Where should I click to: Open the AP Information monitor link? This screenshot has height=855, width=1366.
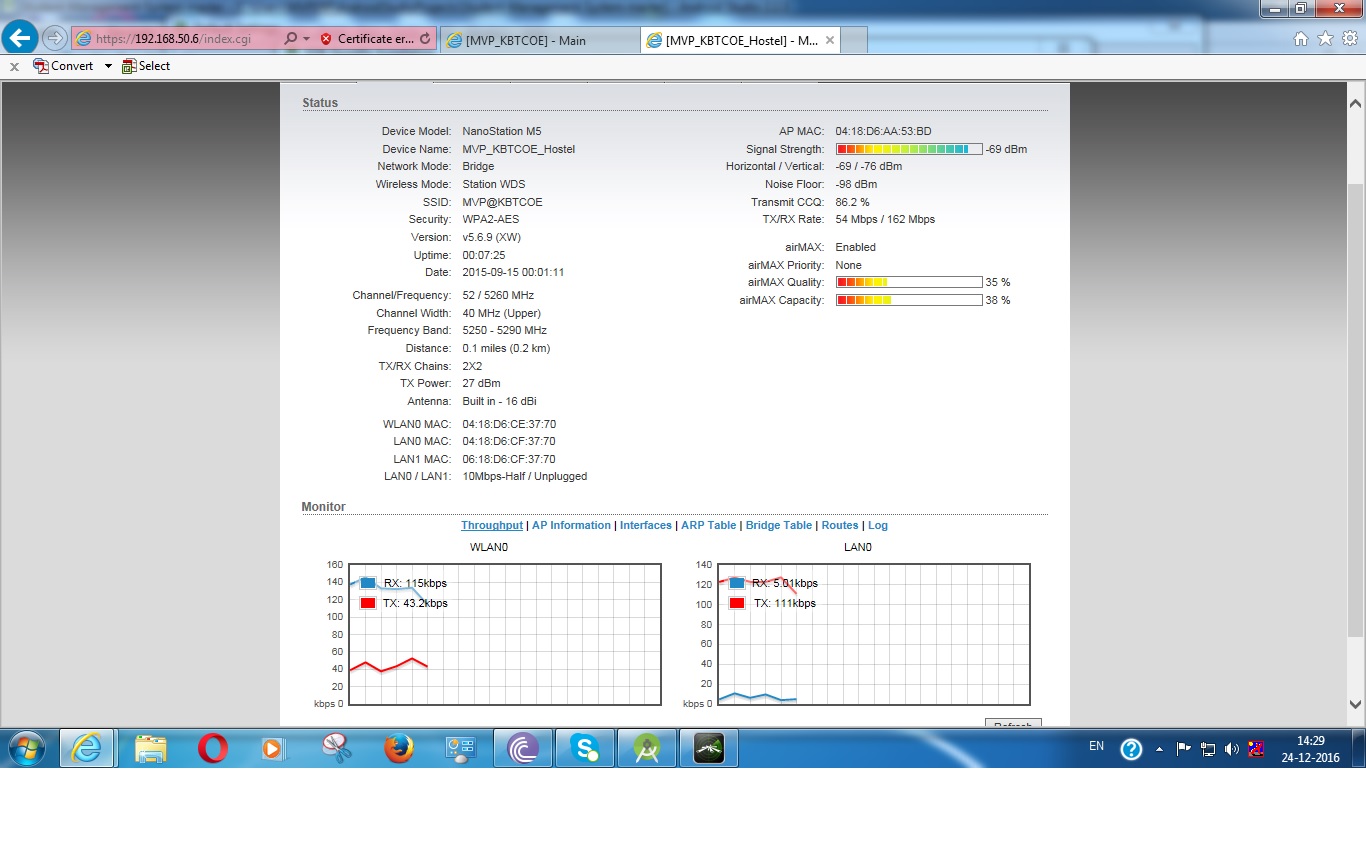(571, 525)
